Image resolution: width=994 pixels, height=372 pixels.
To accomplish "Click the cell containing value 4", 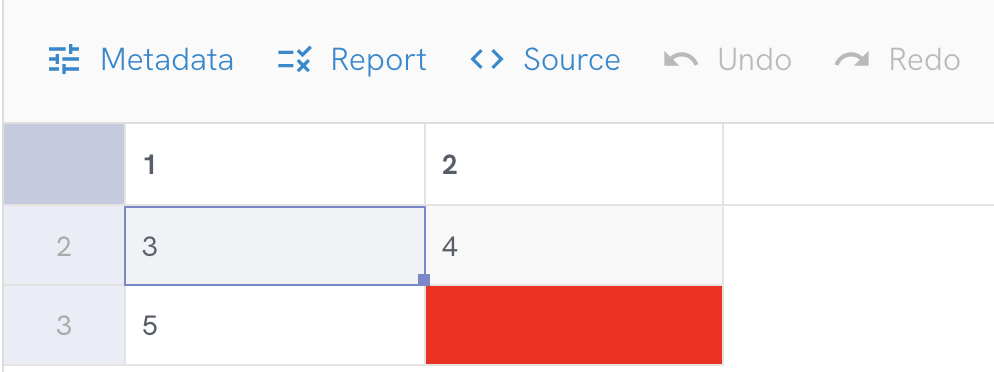I will [x=574, y=246].
